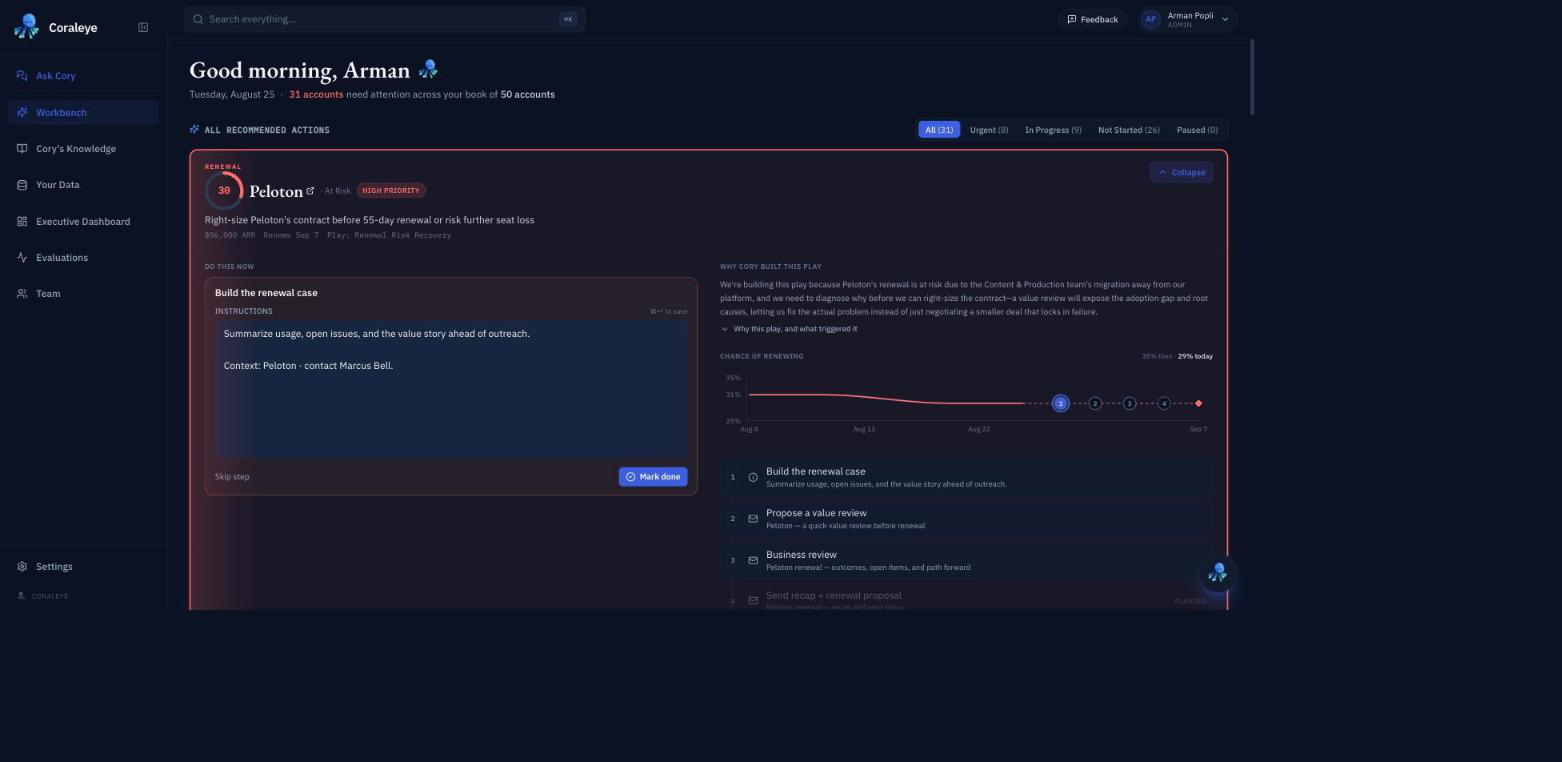Select the Workbench sparkle icon
This screenshot has width=1562, height=762.
[22, 112]
